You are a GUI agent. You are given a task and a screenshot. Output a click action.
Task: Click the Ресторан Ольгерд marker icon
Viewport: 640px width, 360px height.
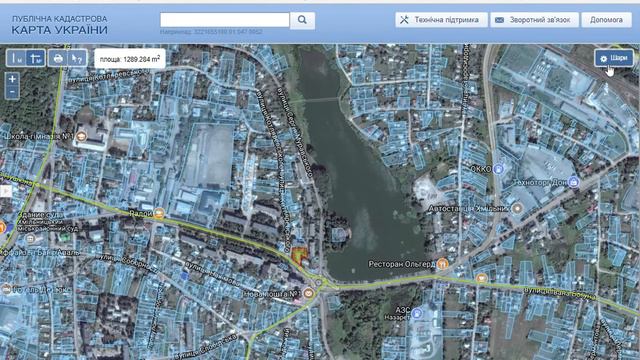click(442, 264)
